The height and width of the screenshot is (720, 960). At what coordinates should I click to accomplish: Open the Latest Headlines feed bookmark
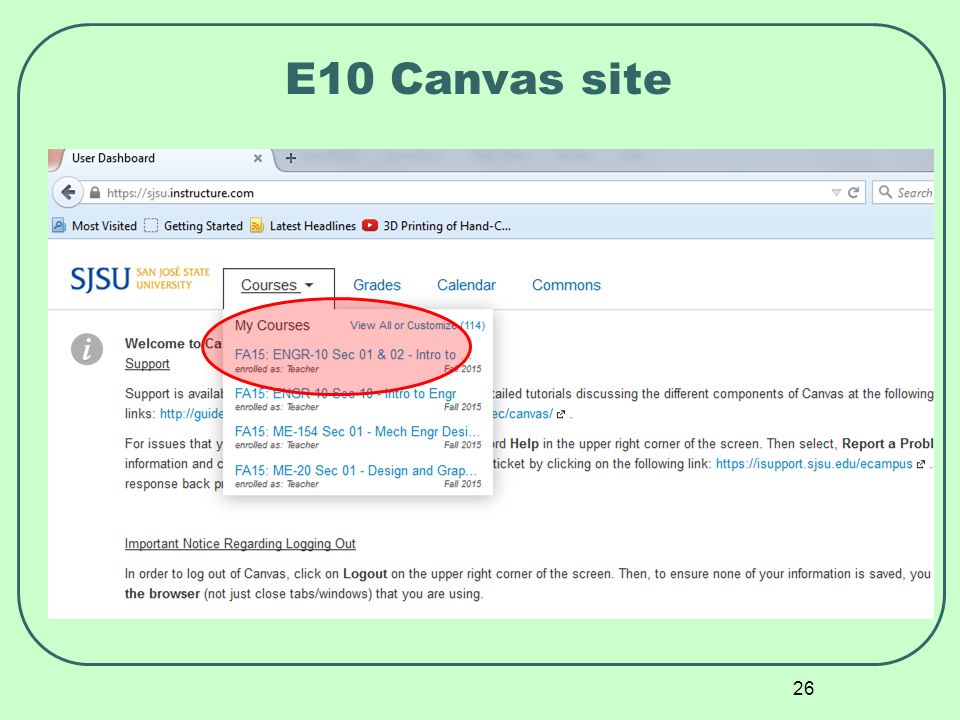[x=302, y=226]
